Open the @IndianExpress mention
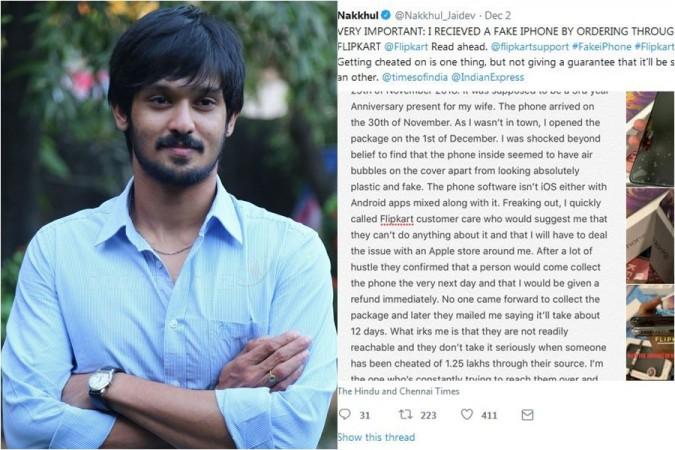The height and width of the screenshot is (450, 675). (488, 78)
